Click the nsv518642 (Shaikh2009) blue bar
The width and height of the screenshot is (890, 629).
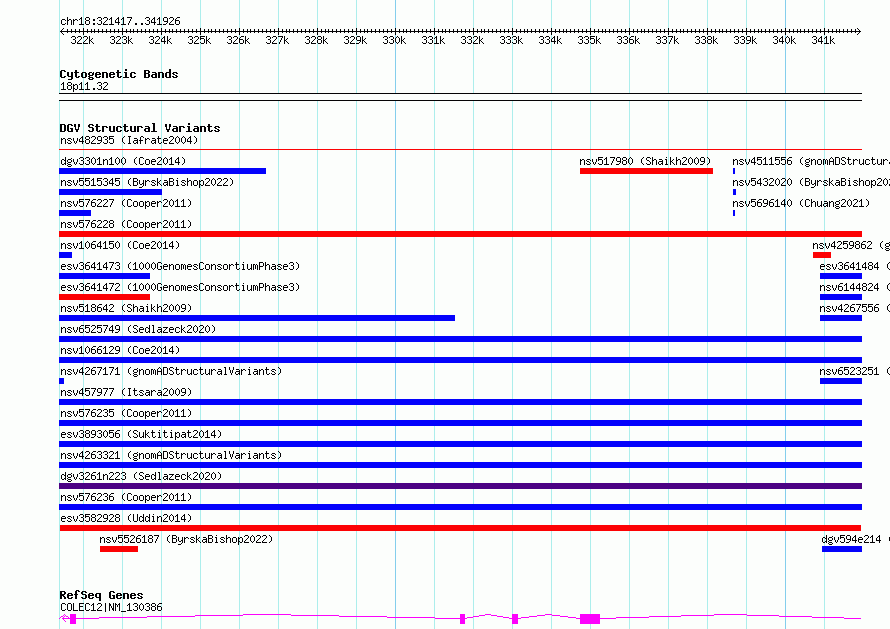click(257, 318)
